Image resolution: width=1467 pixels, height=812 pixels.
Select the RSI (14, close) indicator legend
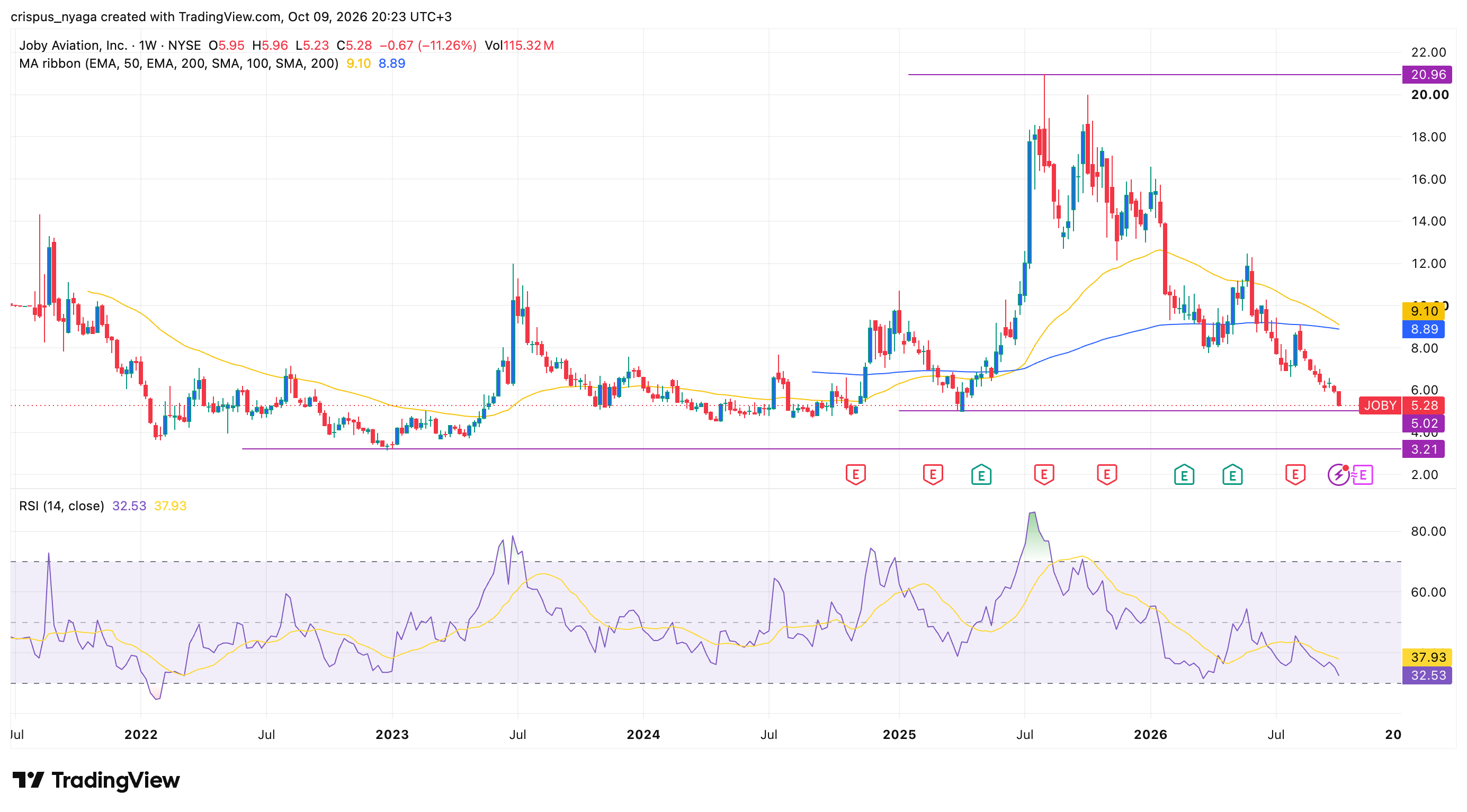[61, 506]
